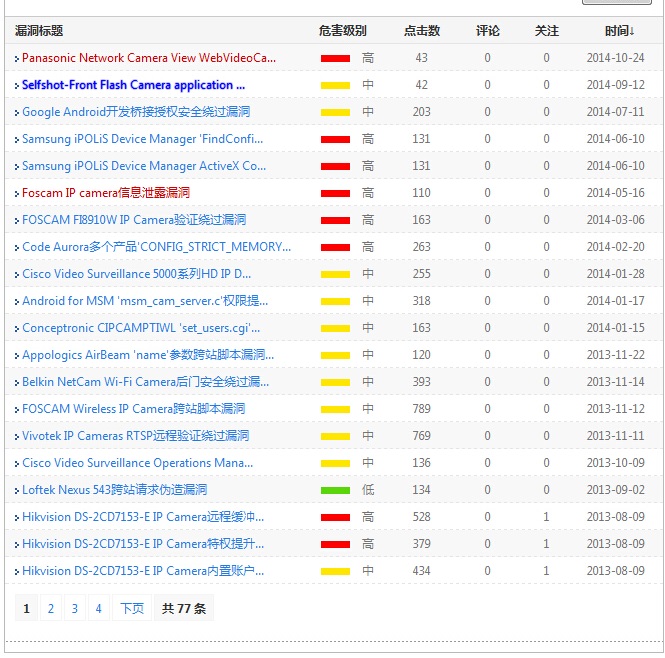Viewport: 665px width, 658px height.
Task: Open Cisco Video Surveillance Operations Mana... link
Action: coord(137,463)
